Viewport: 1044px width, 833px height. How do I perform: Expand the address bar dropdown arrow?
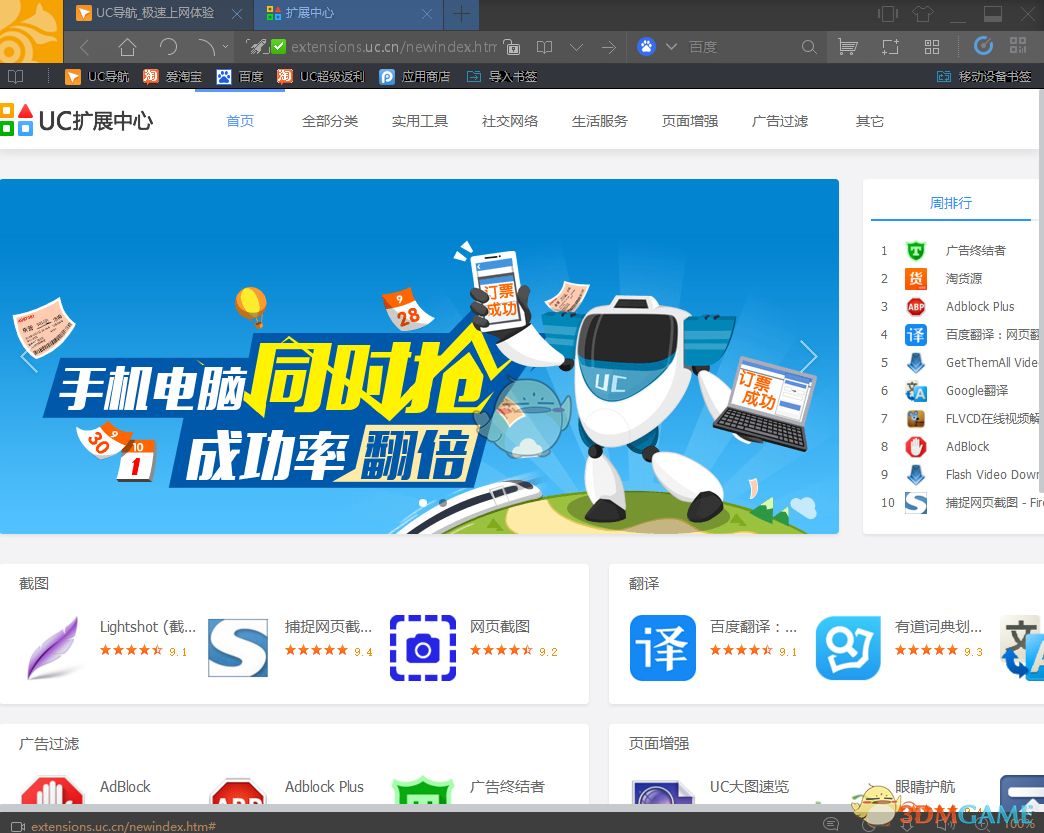point(577,46)
